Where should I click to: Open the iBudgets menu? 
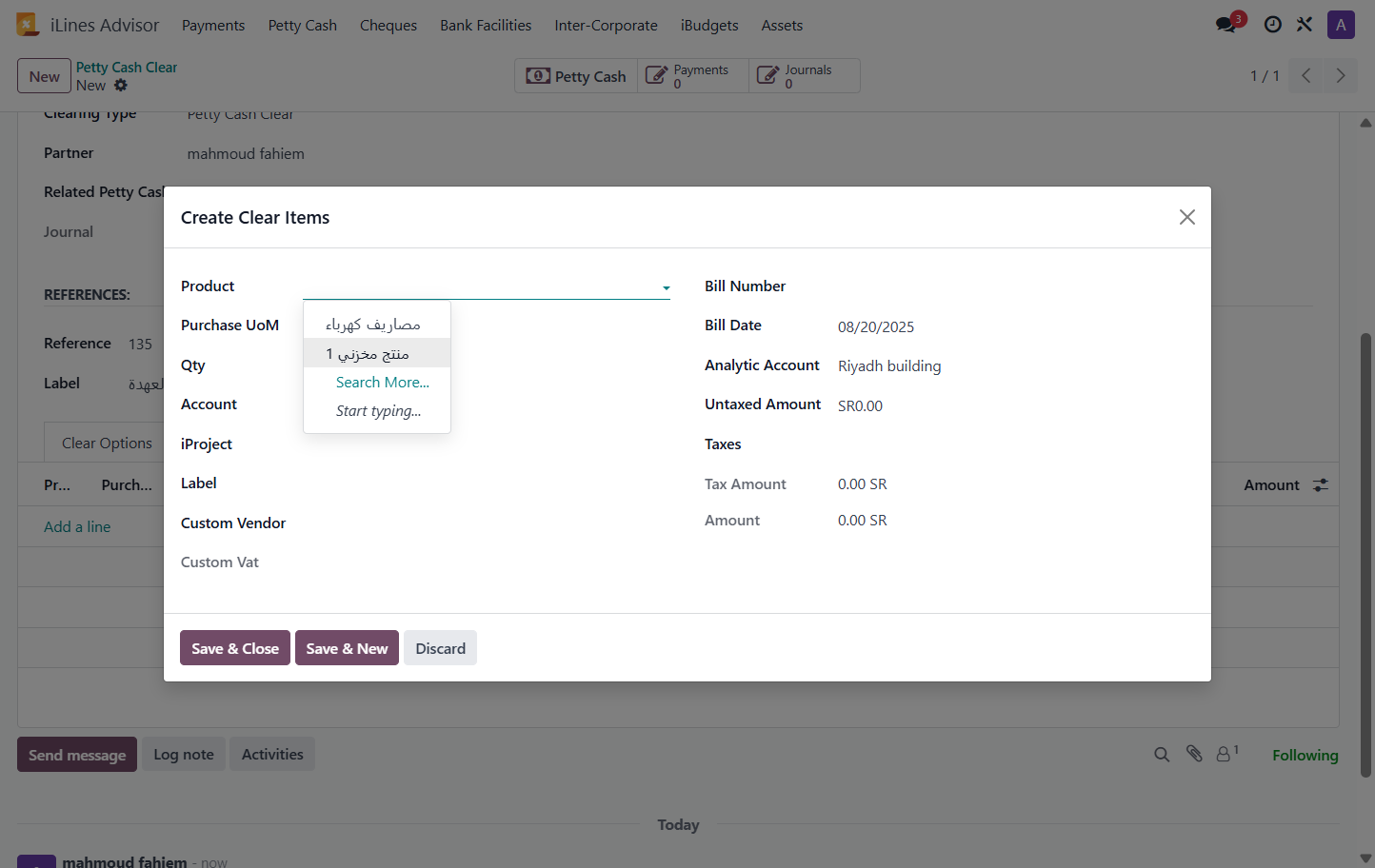click(x=709, y=26)
